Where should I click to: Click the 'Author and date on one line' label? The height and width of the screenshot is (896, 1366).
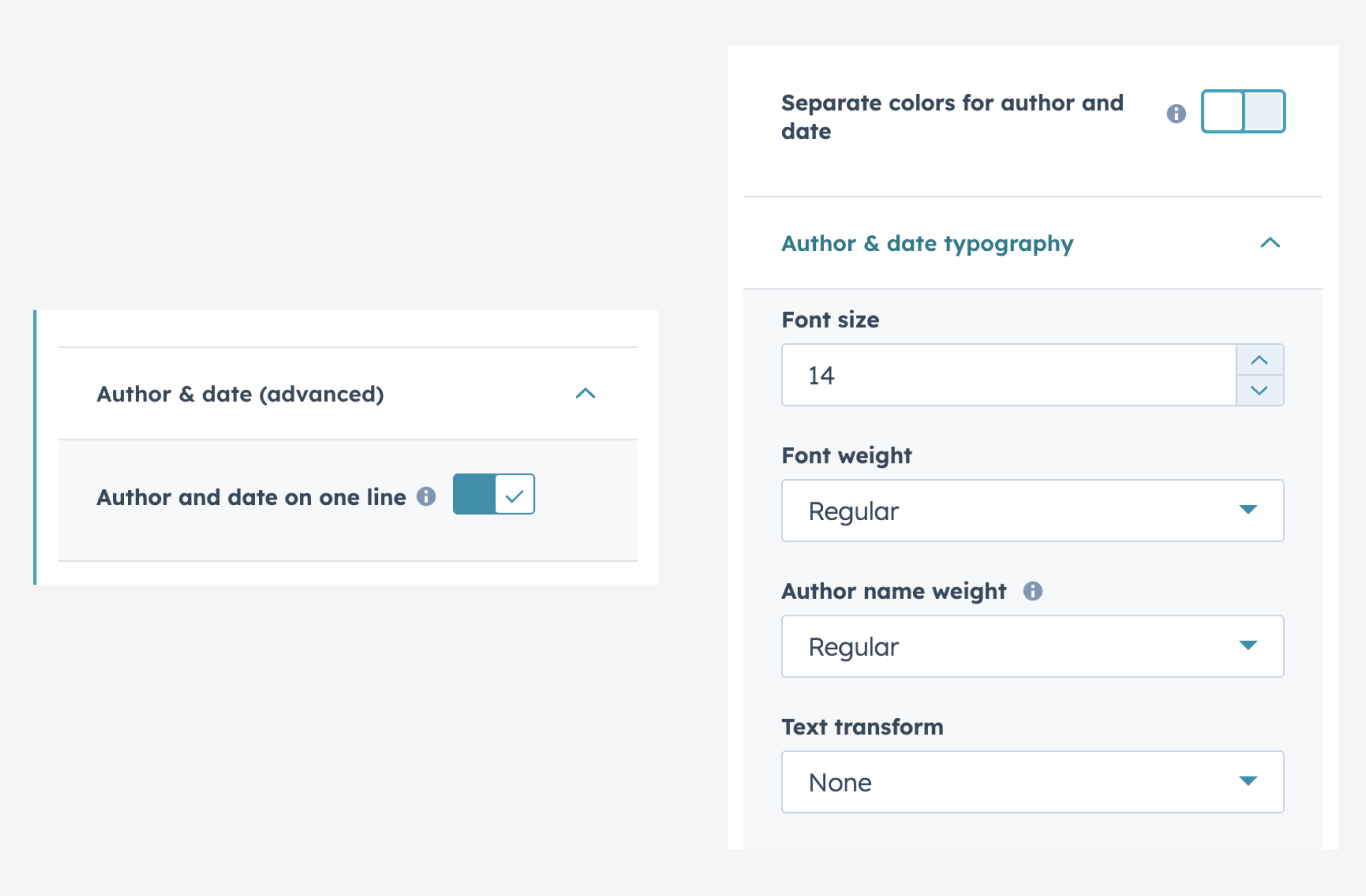251,496
